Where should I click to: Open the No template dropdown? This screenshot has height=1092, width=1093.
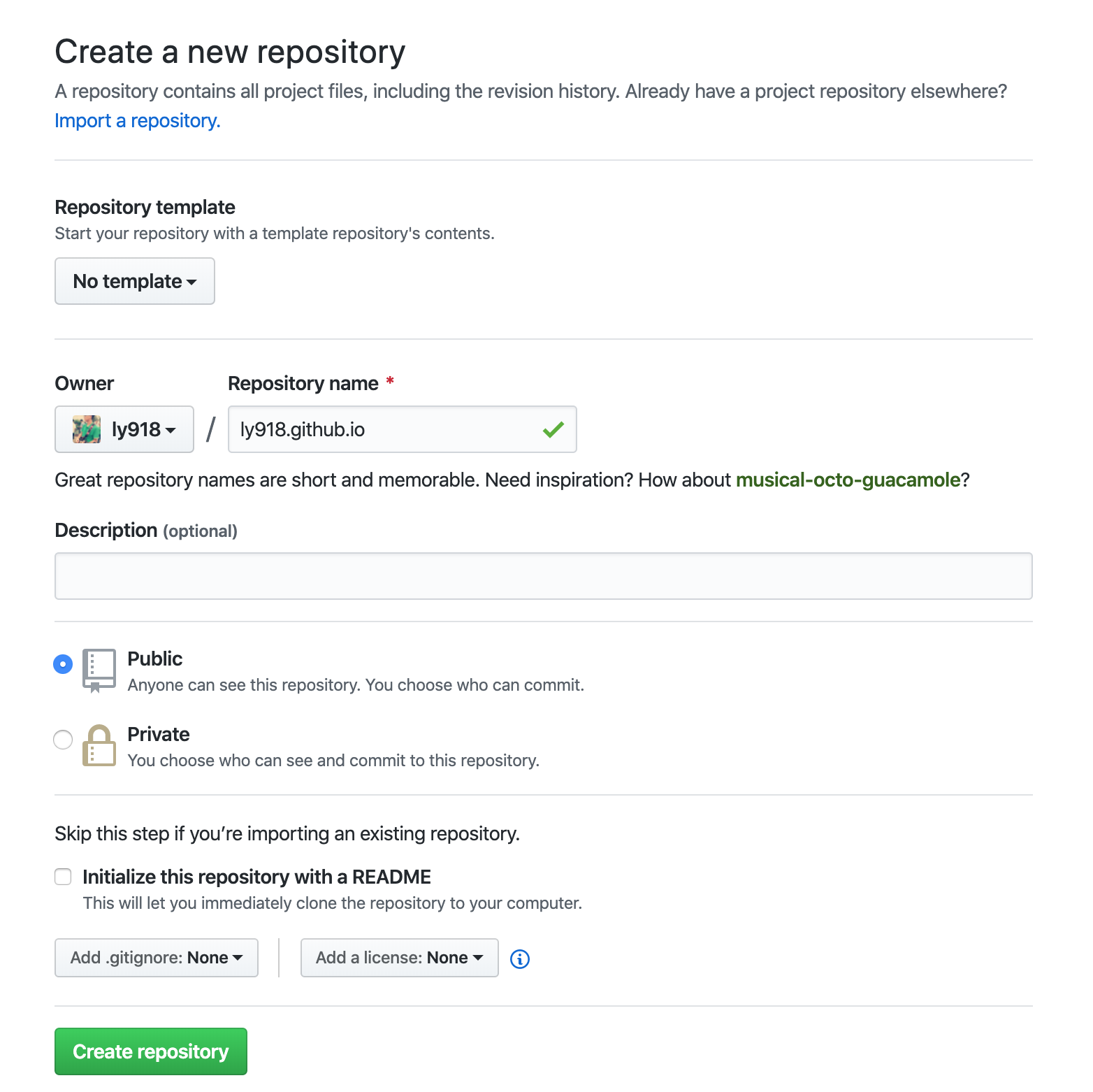pos(135,281)
